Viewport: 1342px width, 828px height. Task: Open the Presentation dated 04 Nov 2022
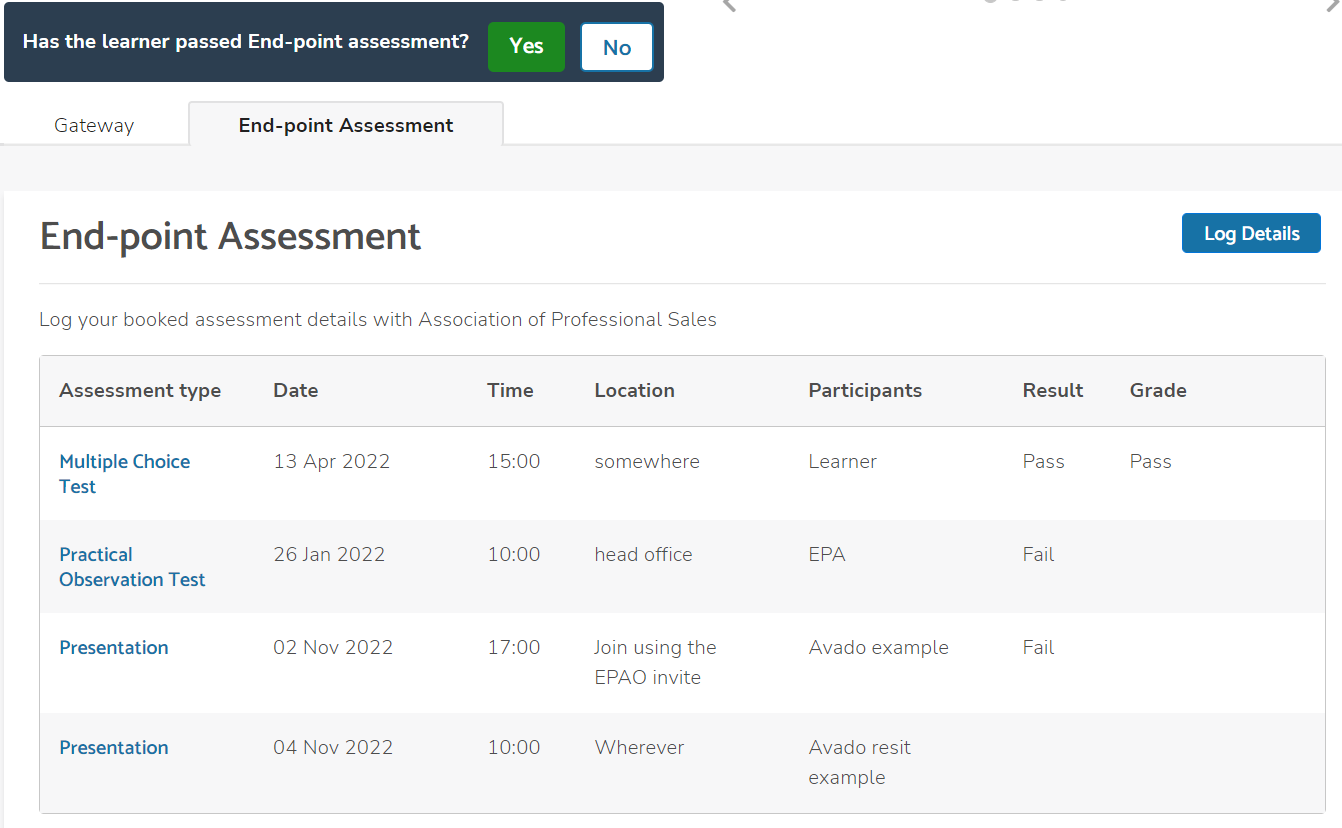click(114, 748)
